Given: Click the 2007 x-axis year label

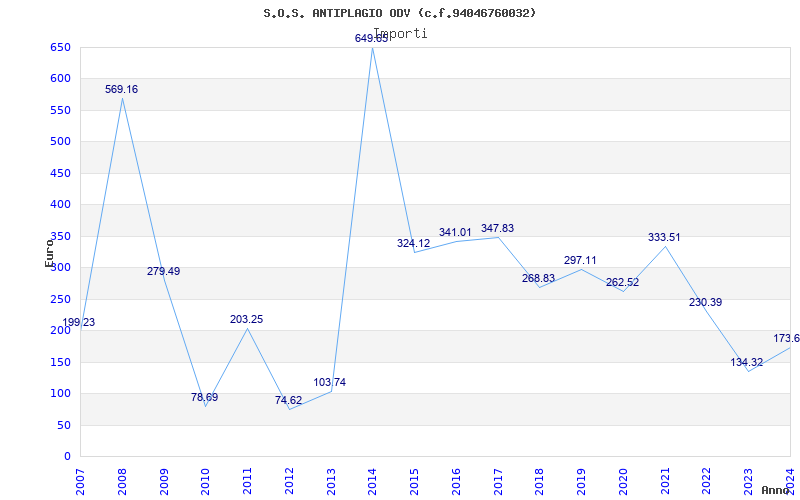Looking at the screenshot, I should pyautogui.click(x=80, y=482).
